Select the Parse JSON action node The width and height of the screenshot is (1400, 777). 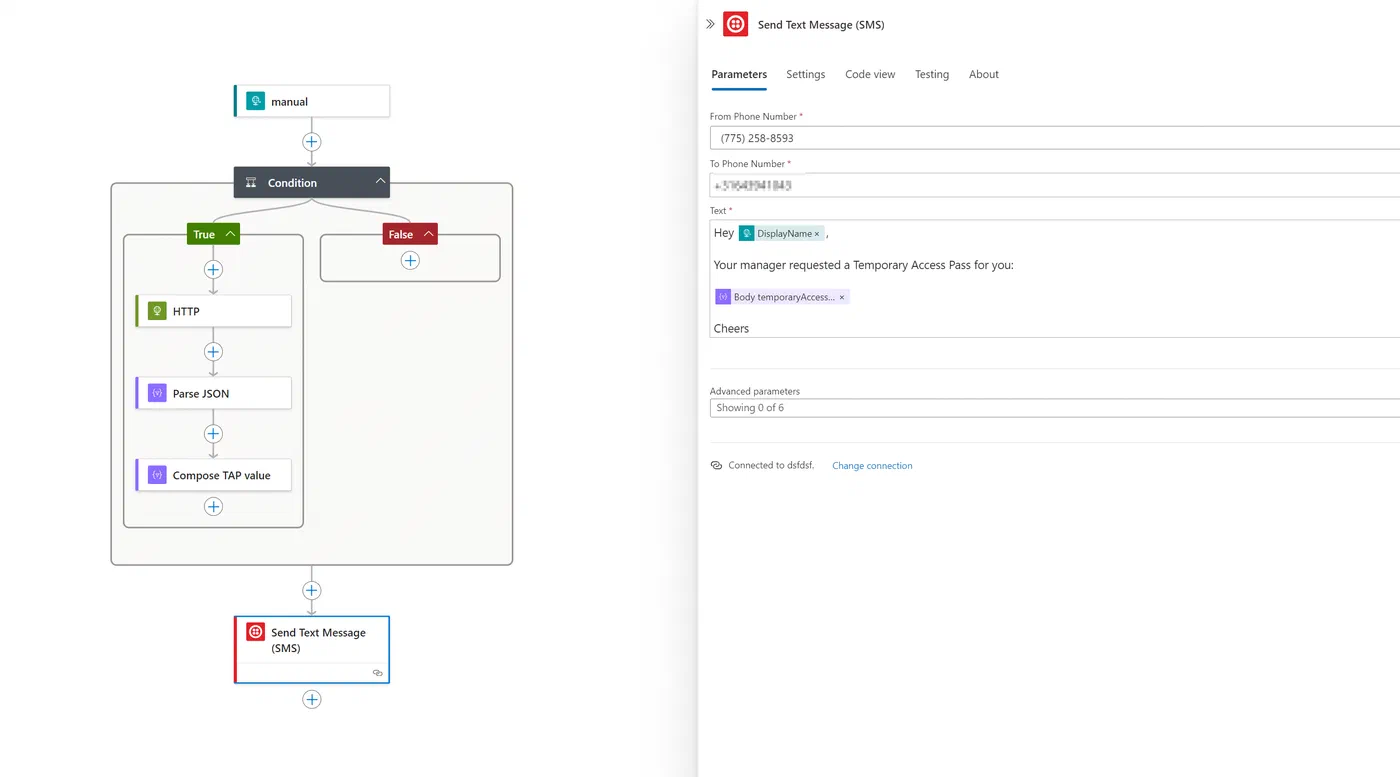tap(213, 393)
